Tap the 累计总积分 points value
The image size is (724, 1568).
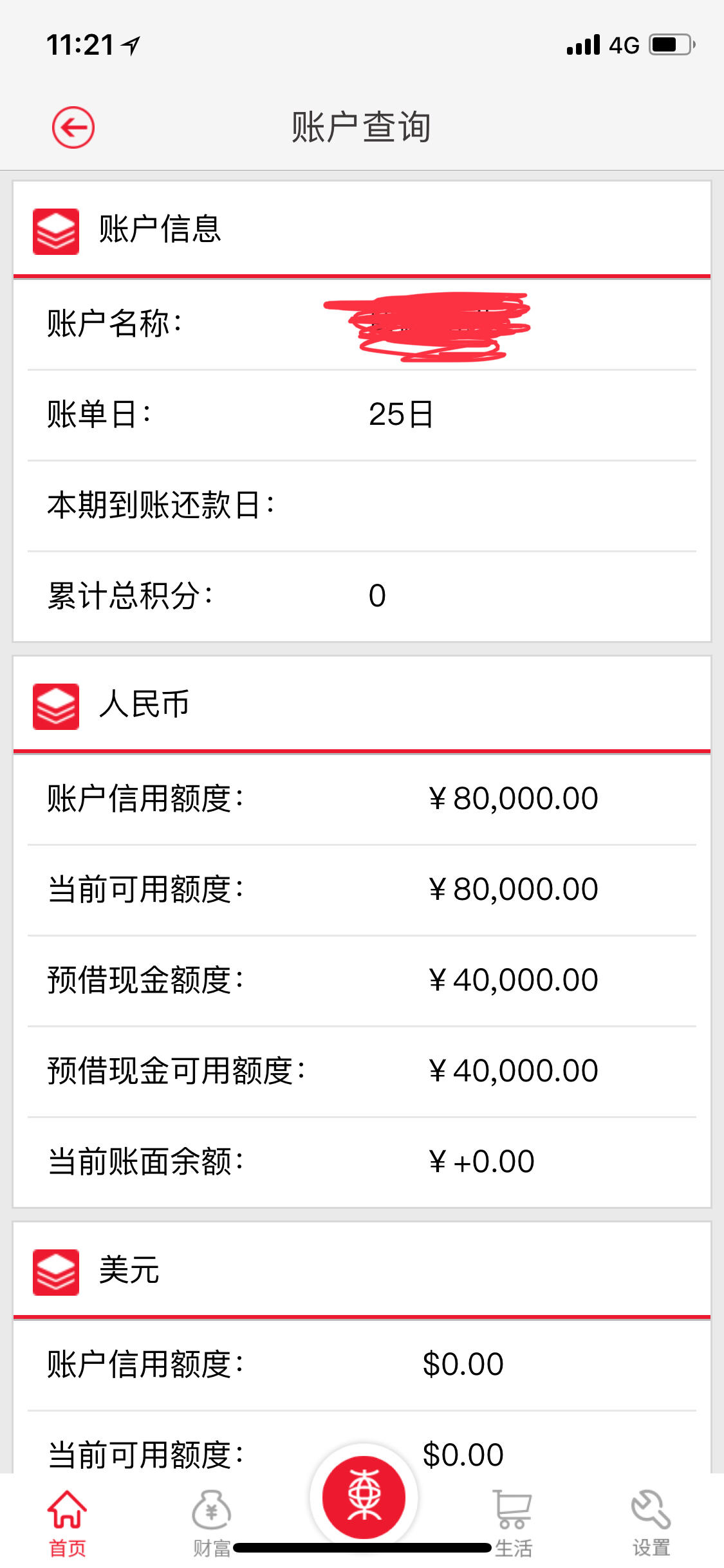pyautogui.click(x=377, y=596)
